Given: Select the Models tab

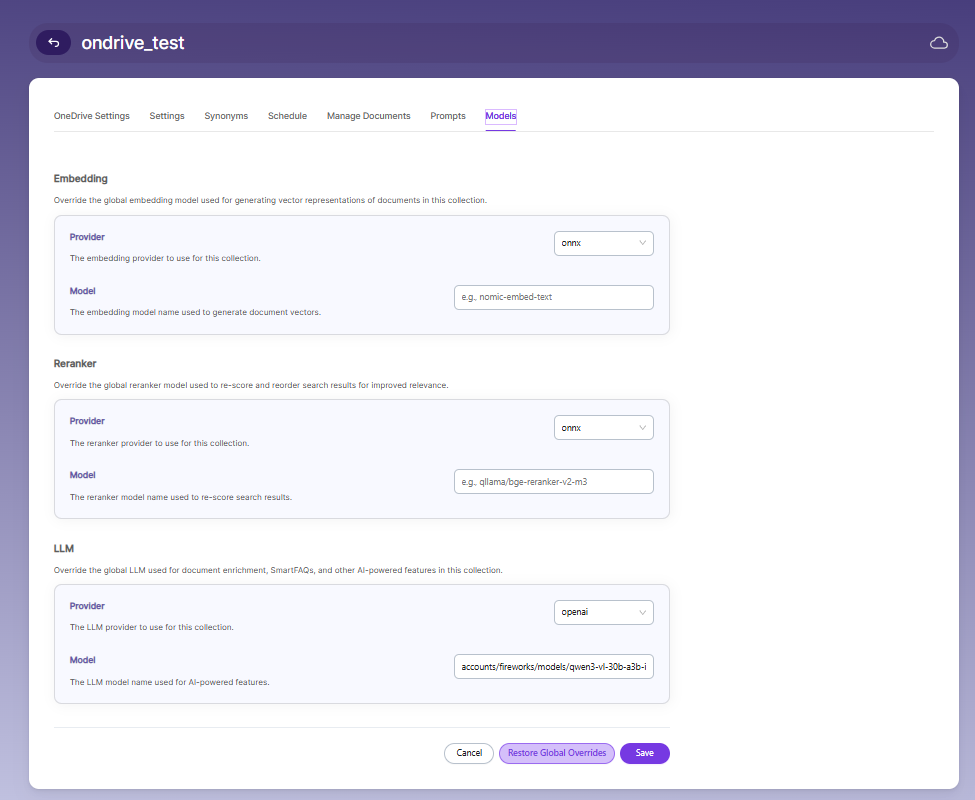Looking at the screenshot, I should coord(501,116).
